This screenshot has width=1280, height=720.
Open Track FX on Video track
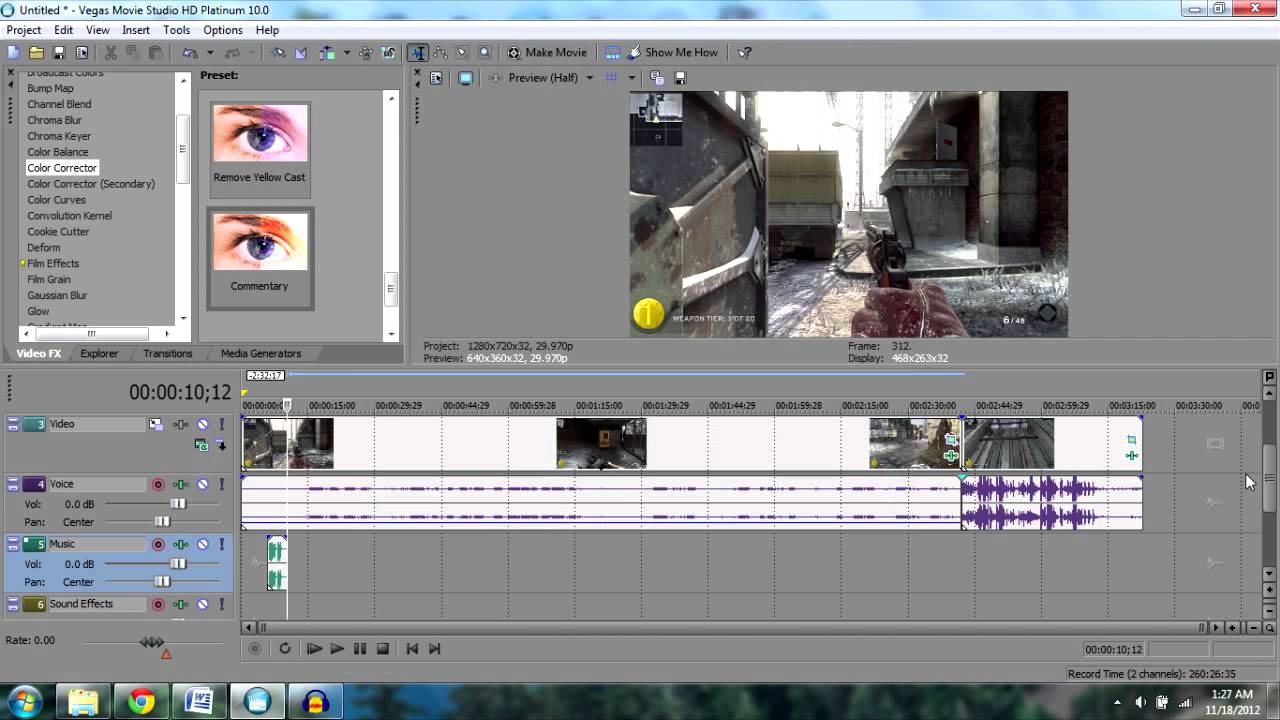181,424
